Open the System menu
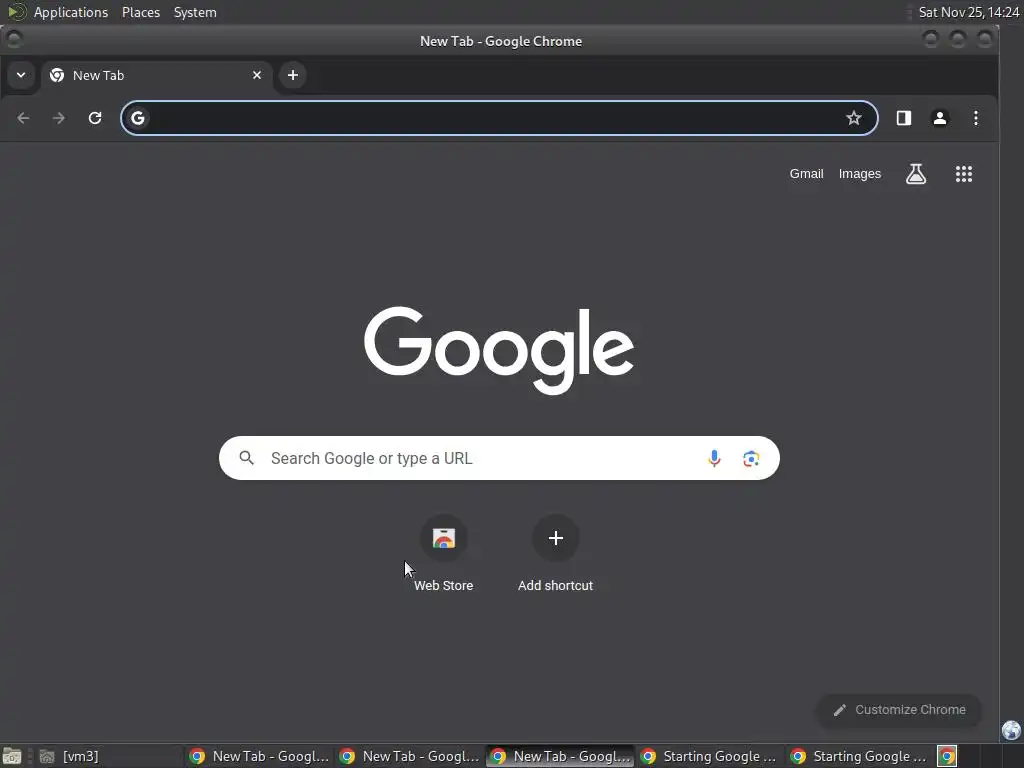Screen dimensions: 1024x768 pyautogui.click(x=195, y=12)
